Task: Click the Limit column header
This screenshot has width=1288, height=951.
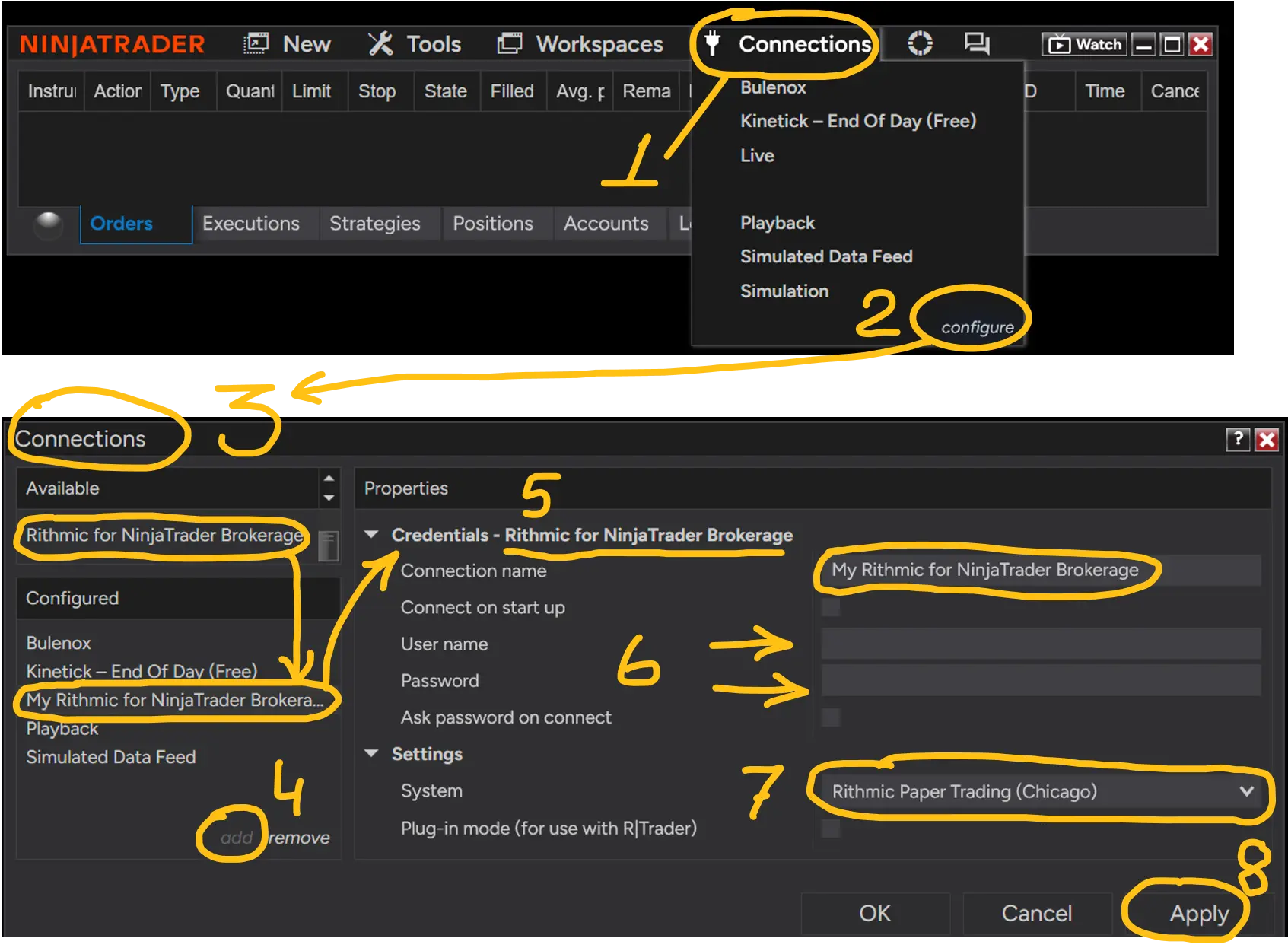Action: (x=315, y=91)
